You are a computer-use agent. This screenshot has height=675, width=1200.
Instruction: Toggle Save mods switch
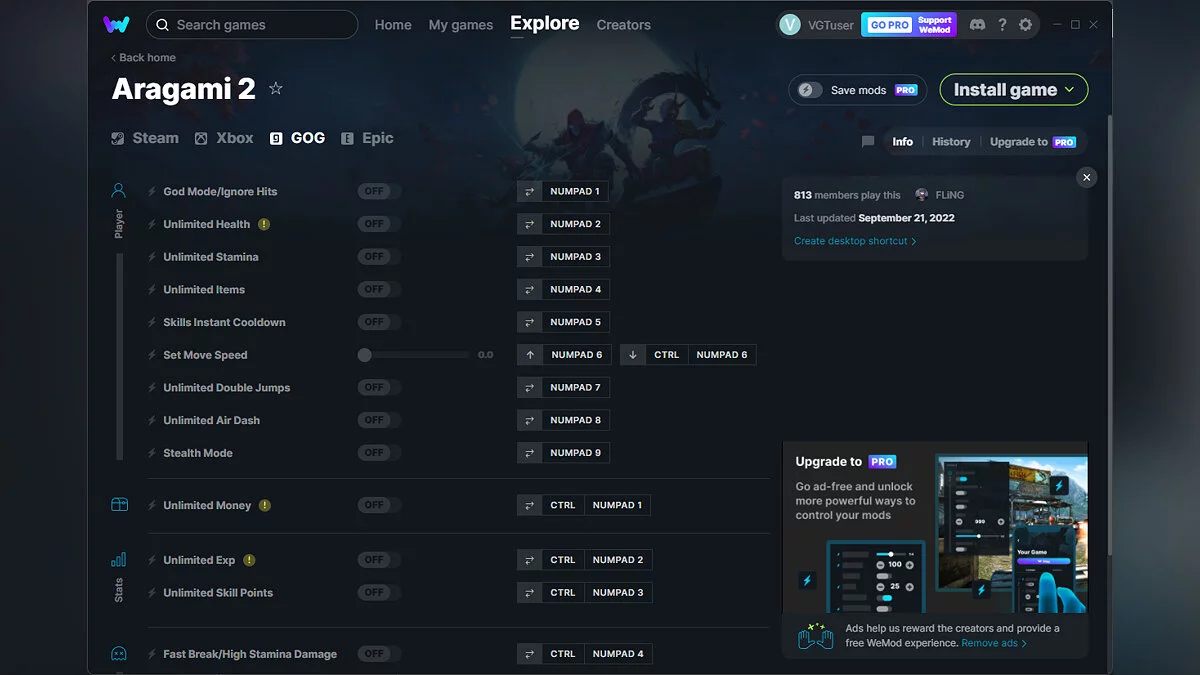point(810,90)
